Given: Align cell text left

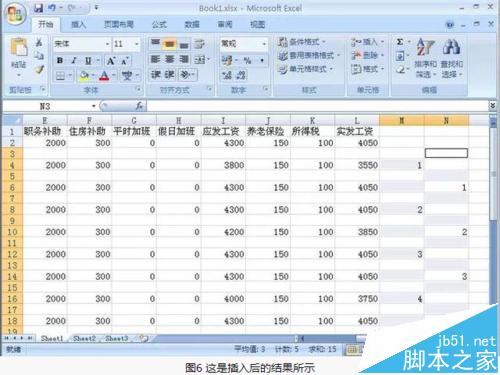Looking at the screenshot, I should pyautogui.click(x=155, y=59).
